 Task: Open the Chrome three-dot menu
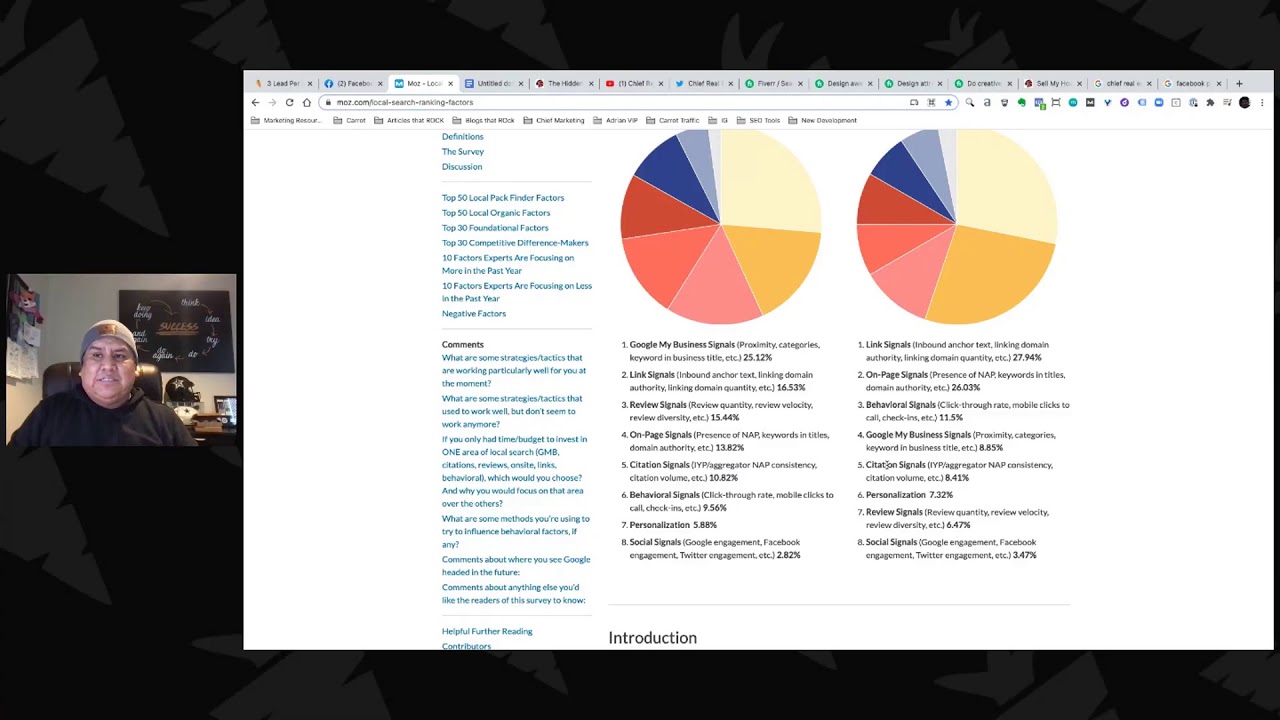1262,102
